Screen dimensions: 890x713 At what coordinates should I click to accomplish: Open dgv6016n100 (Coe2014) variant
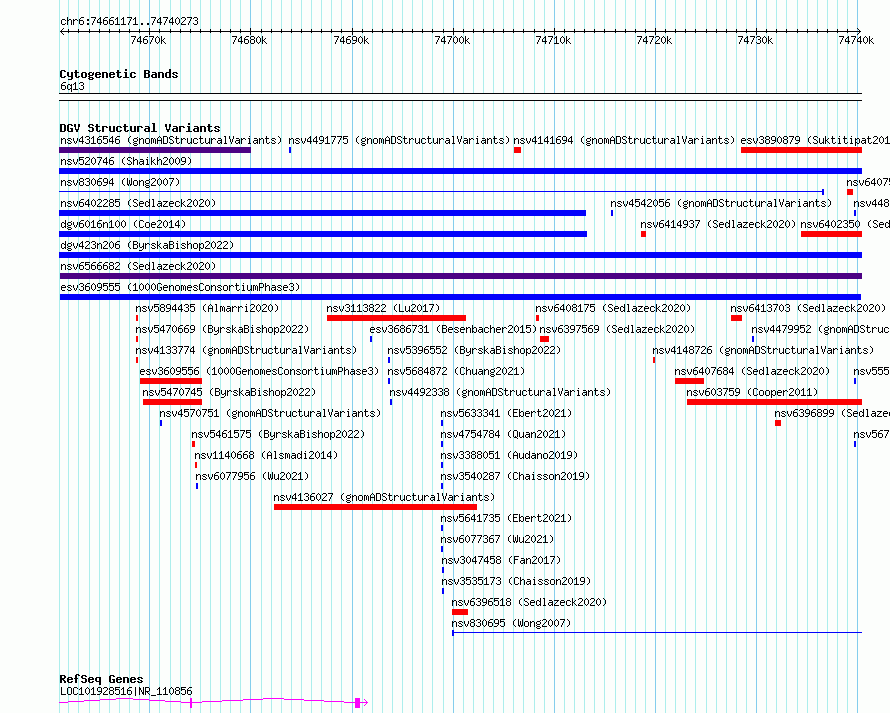click(123, 224)
